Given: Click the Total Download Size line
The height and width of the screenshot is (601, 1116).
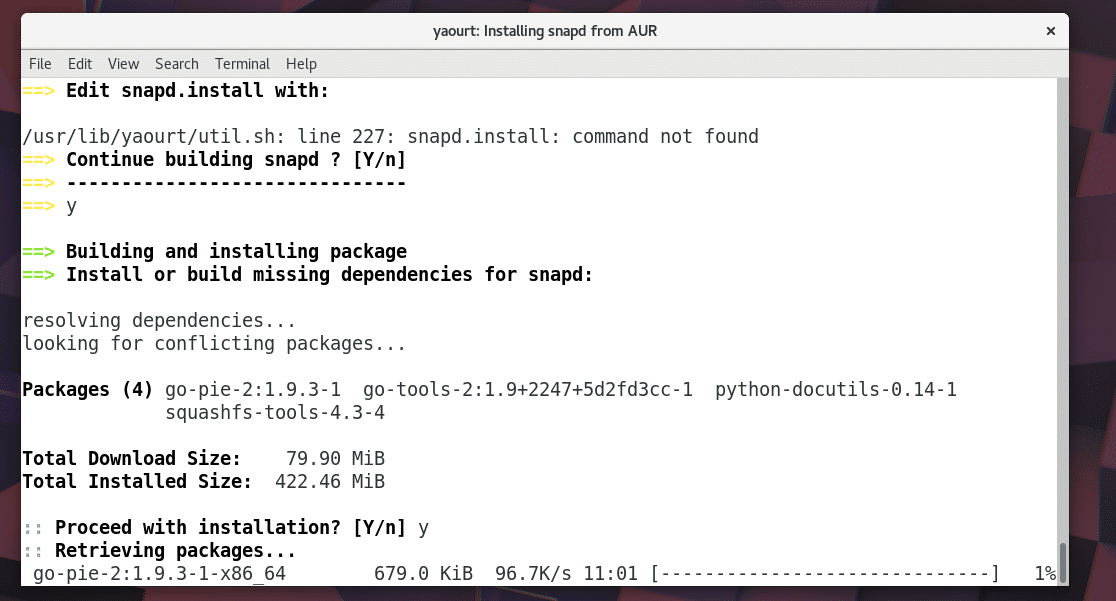Looking at the screenshot, I should tap(205, 458).
